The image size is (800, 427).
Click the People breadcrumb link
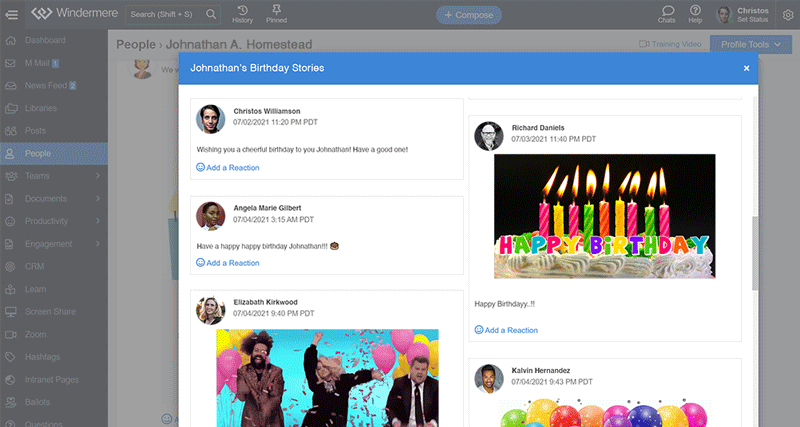click(136, 44)
